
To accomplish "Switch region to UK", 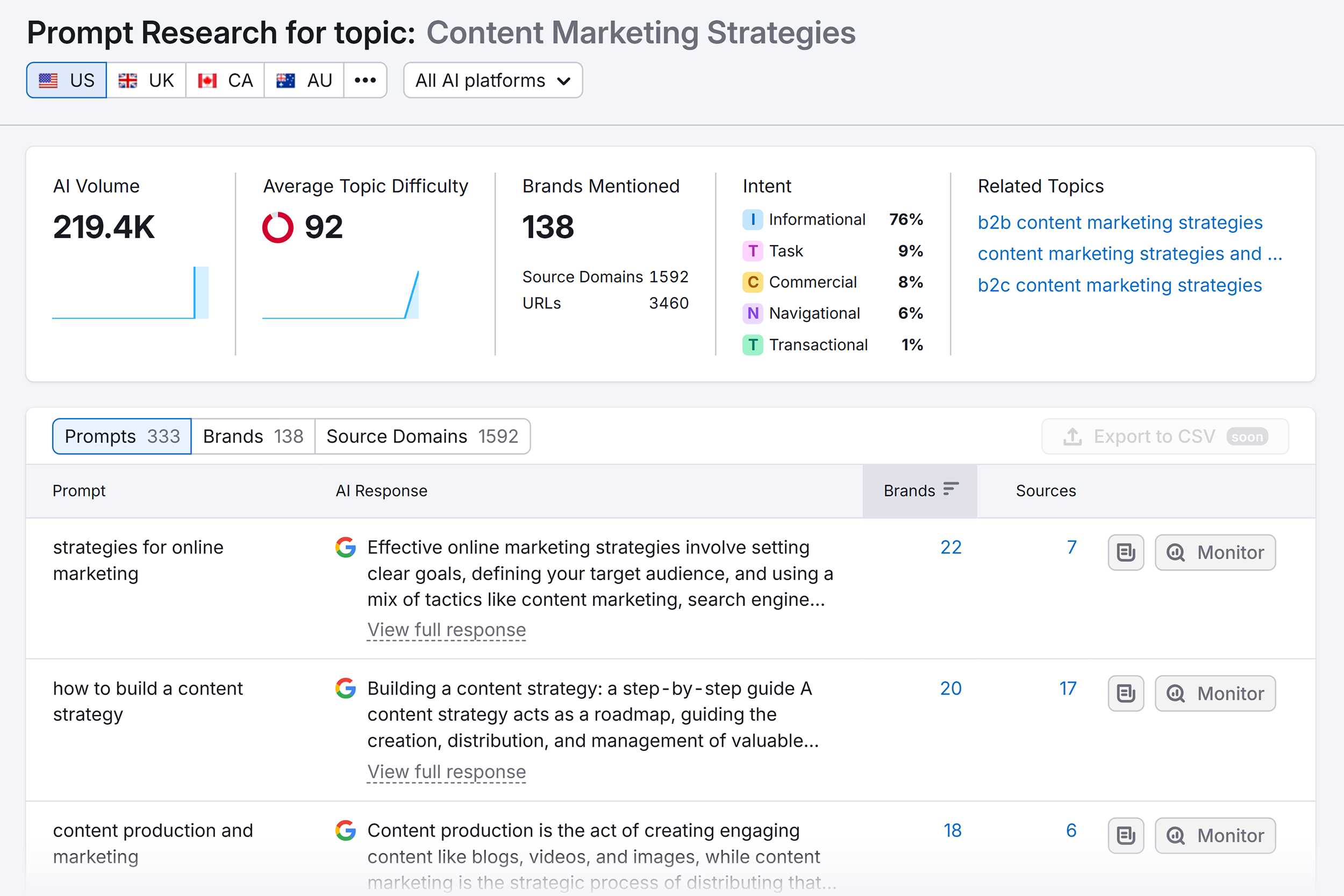I will coord(146,80).
